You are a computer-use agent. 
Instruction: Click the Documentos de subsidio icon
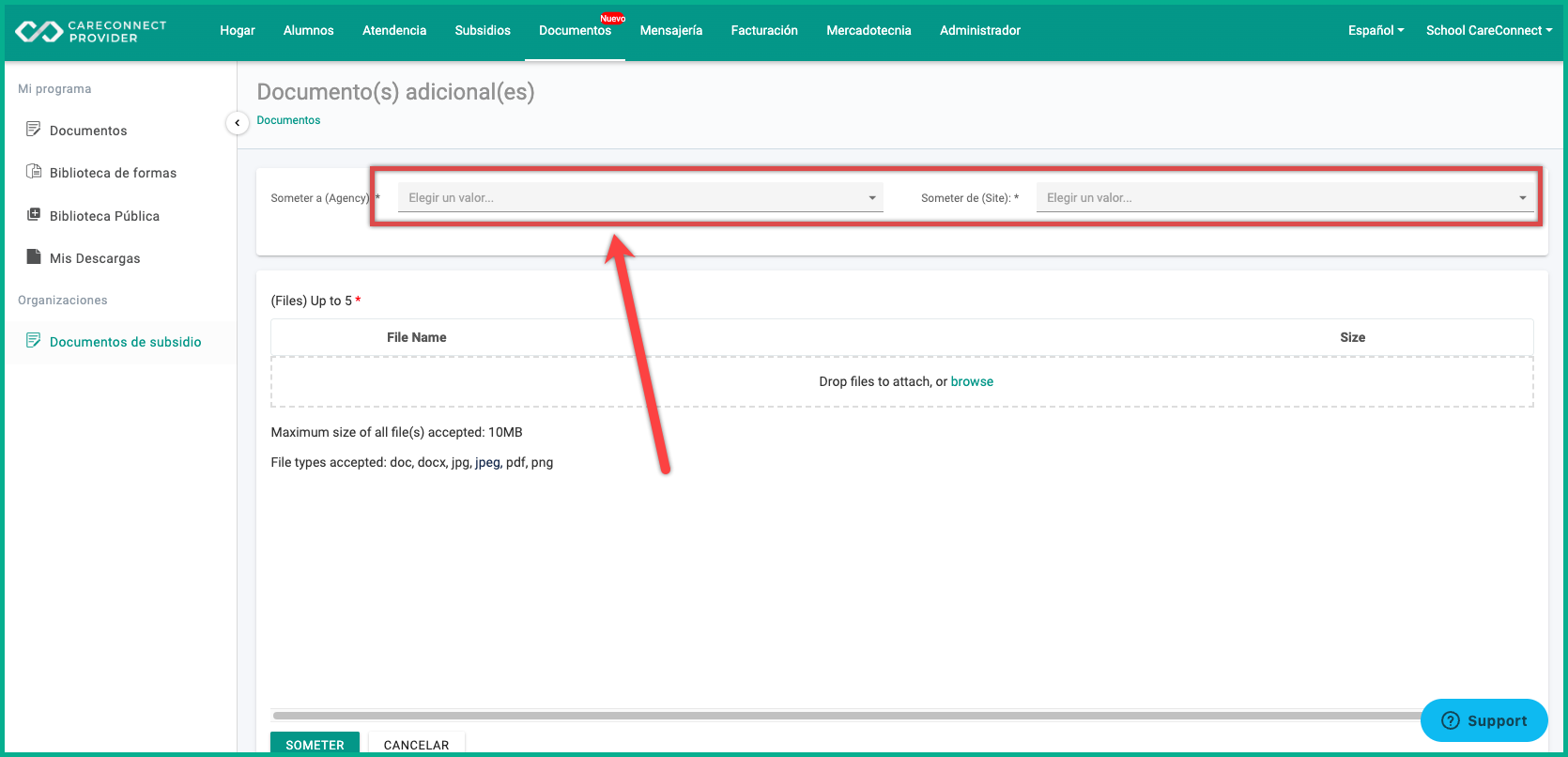tap(34, 340)
